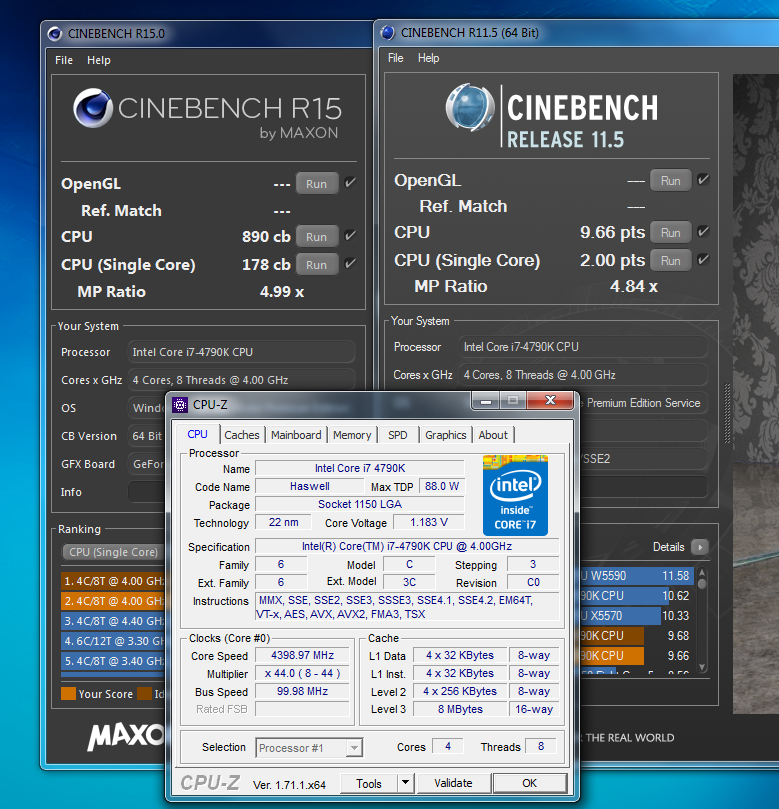This screenshot has height=809, width=779.
Task: Click the Max TDP 88.0 W value
Action: (442, 486)
